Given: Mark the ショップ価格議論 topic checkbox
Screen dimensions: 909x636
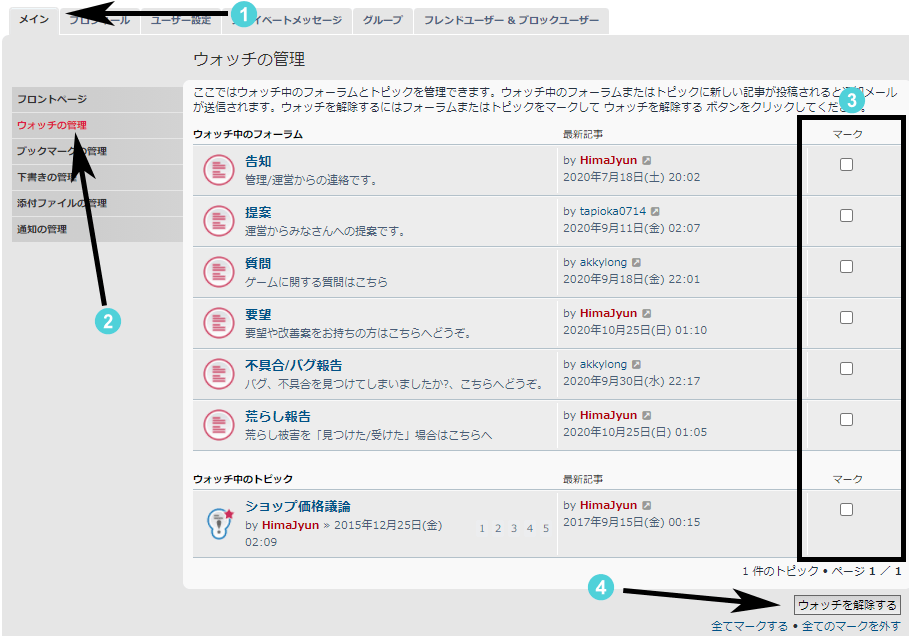Looking at the screenshot, I should pyautogui.click(x=846, y=510).
